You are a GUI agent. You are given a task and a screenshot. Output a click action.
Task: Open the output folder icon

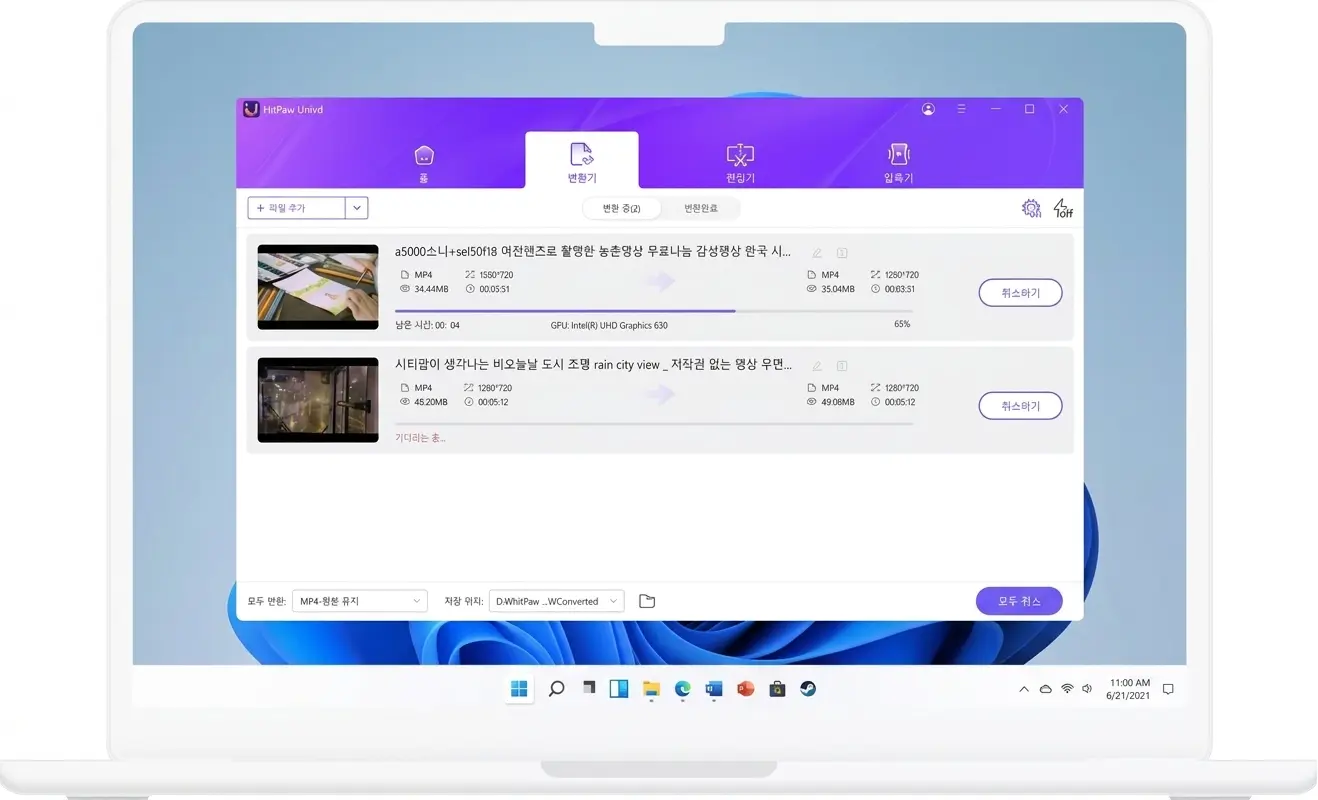[x=647, y=601]
